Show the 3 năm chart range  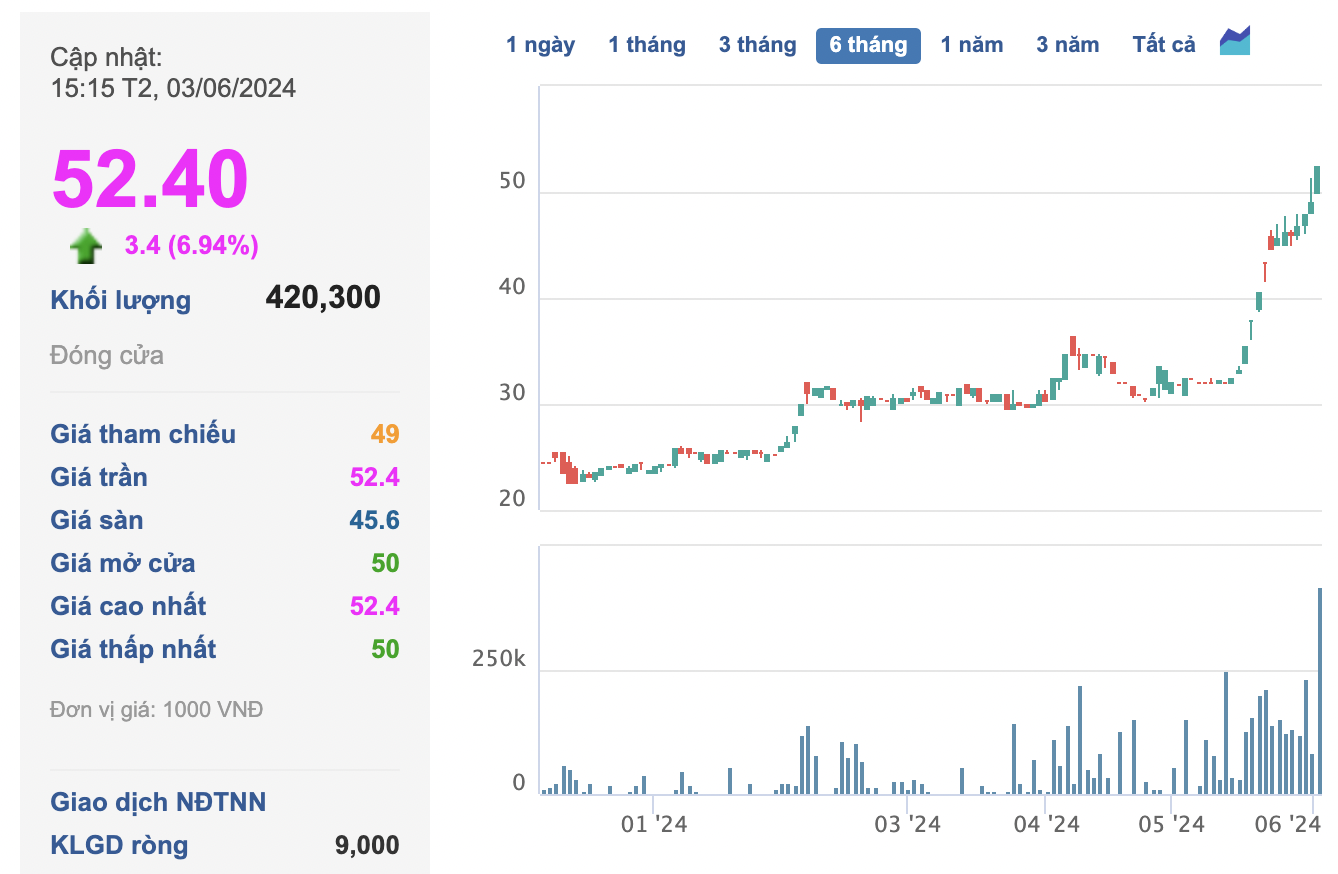tap(1067, 45)
